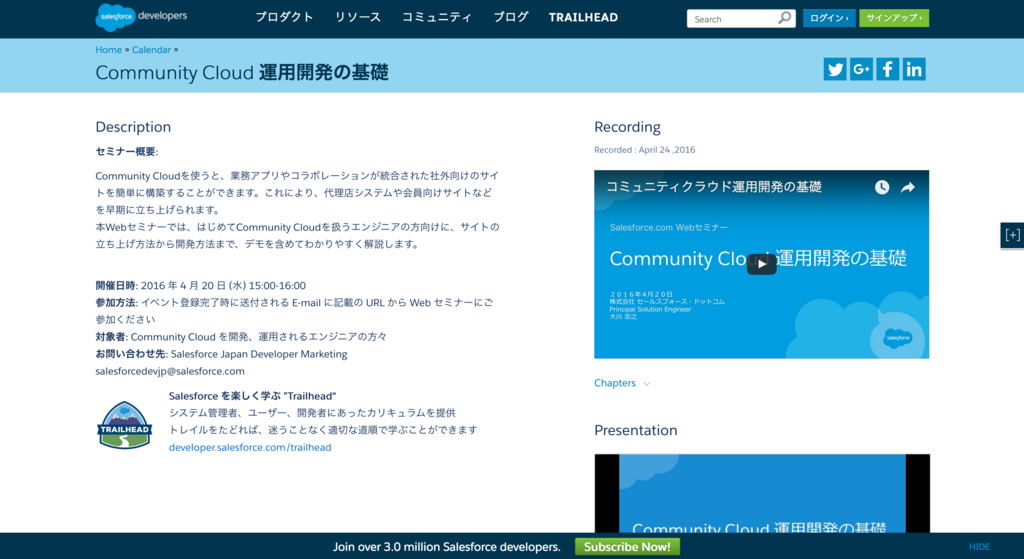This screenshot has height=559, width=1024.
Task: Click the Presentation heading
Action: pyautogui.click(x=635, y=430)
